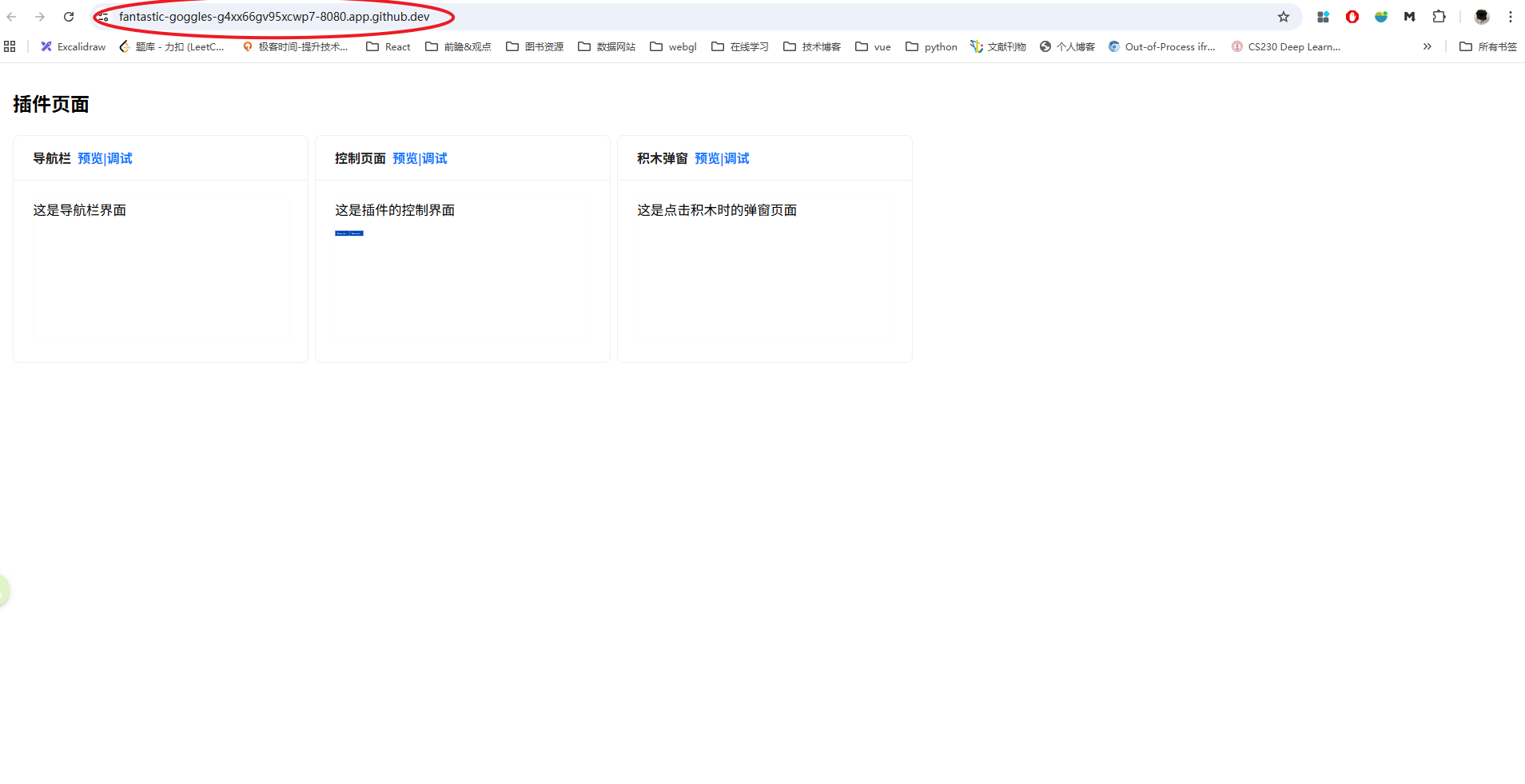Click the address bar URL field
Image resolution: width=1525 pixels, height=784 pixels.
click(x=639, y=17)
